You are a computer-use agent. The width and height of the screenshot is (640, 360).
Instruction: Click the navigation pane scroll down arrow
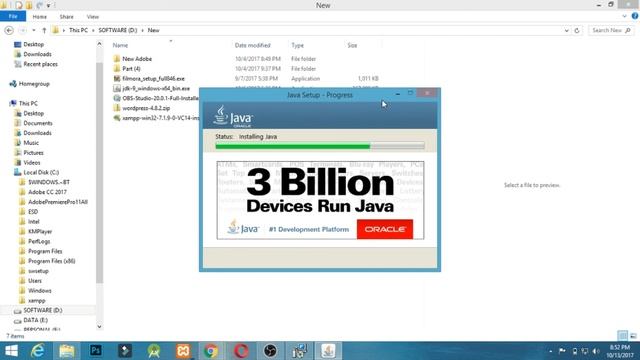(99, 327)
